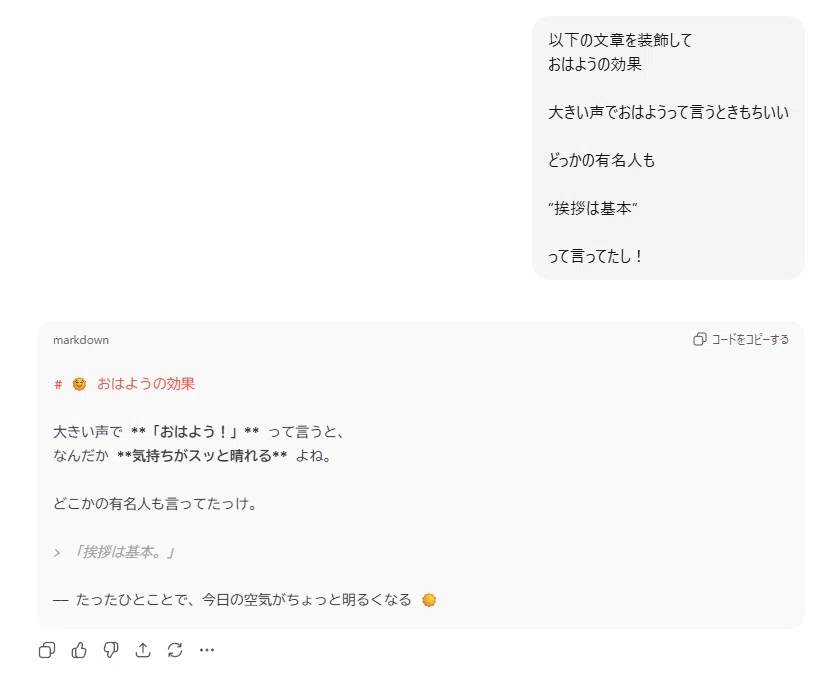Click the quoted "挨拶は基本" in user message
The image size is (837, 675).
tap(593, 208)
